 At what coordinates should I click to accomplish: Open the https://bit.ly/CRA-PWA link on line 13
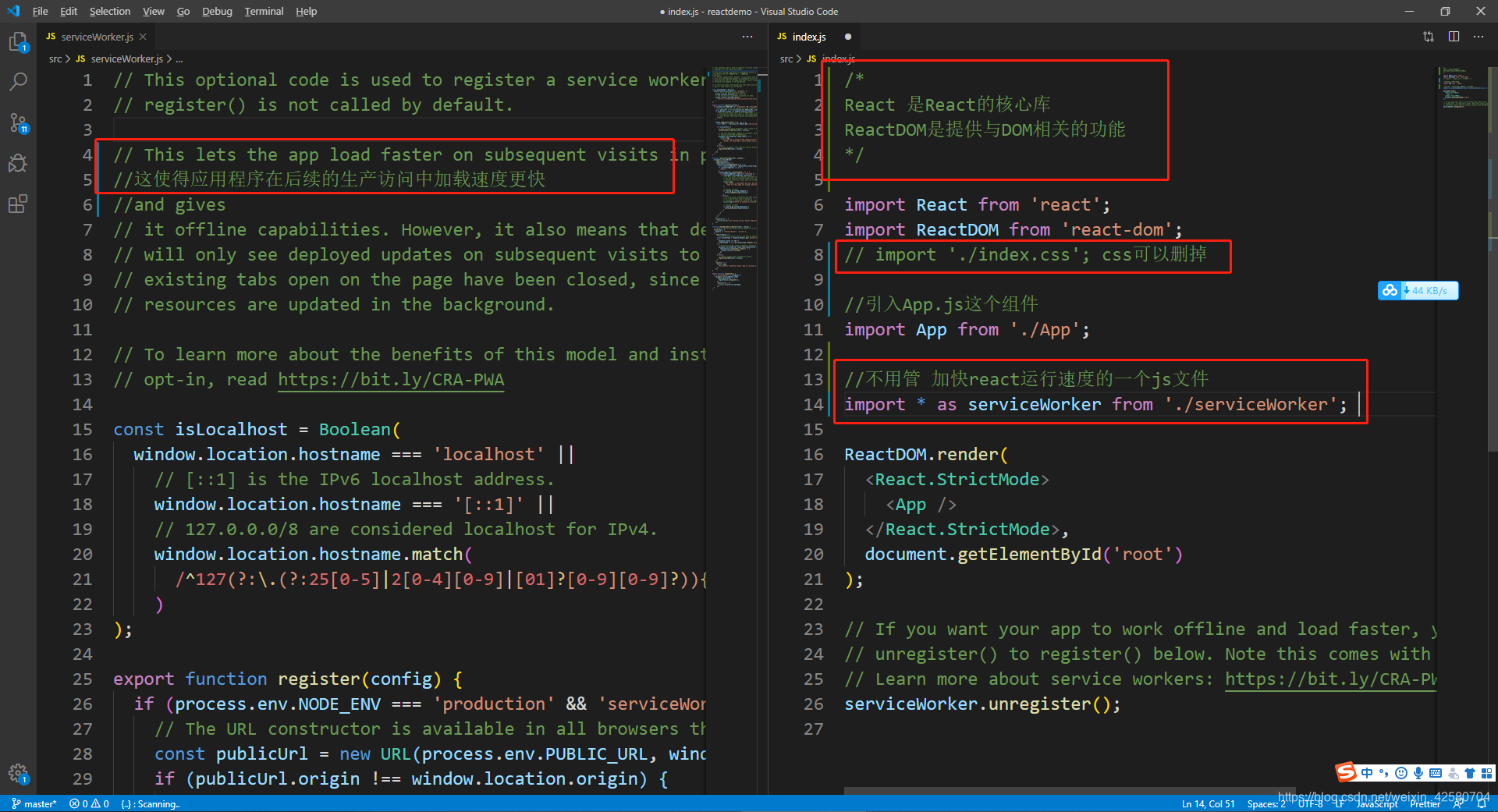[x=391, y=380]
